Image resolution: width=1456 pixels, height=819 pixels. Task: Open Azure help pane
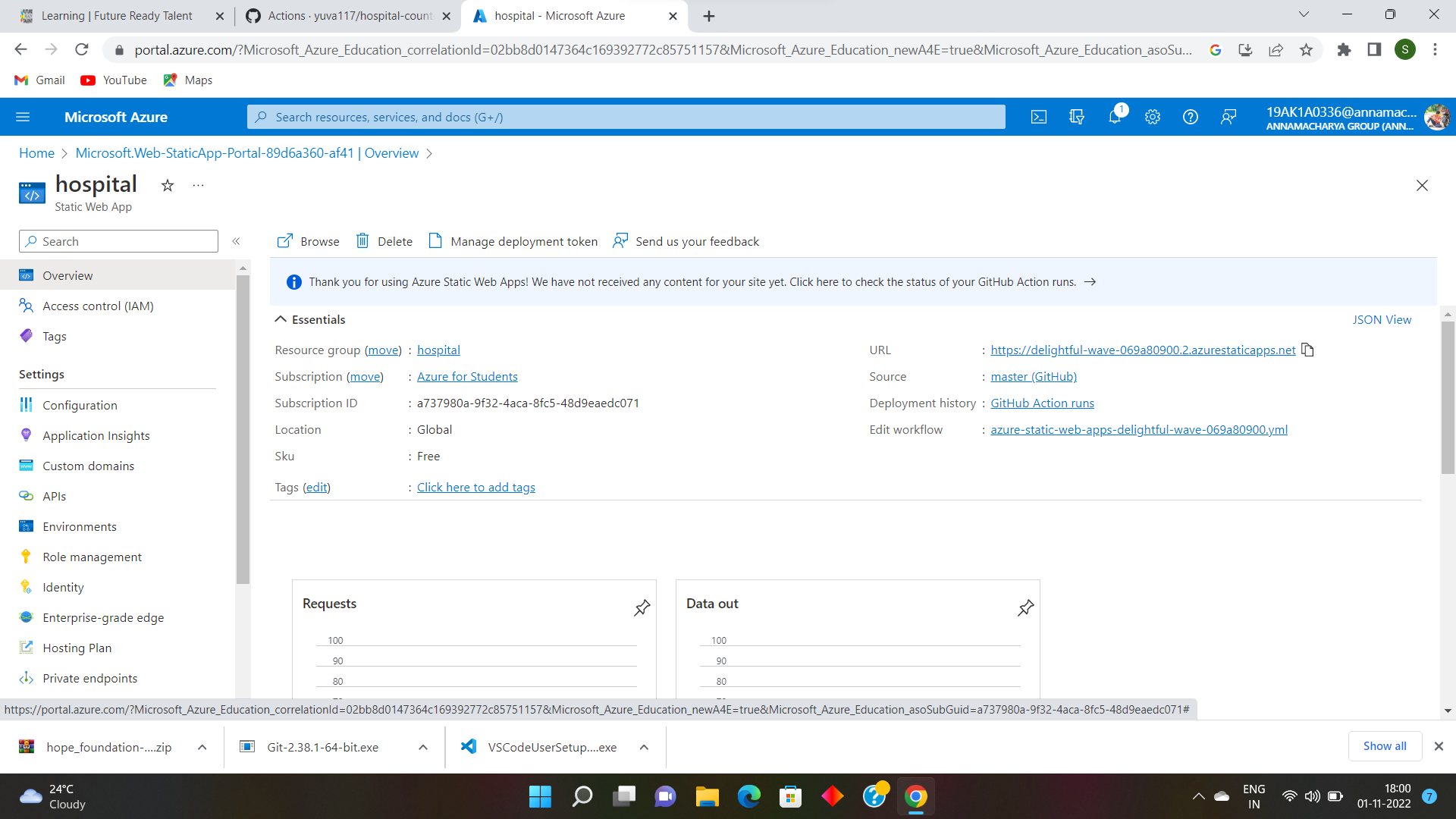1190,117
